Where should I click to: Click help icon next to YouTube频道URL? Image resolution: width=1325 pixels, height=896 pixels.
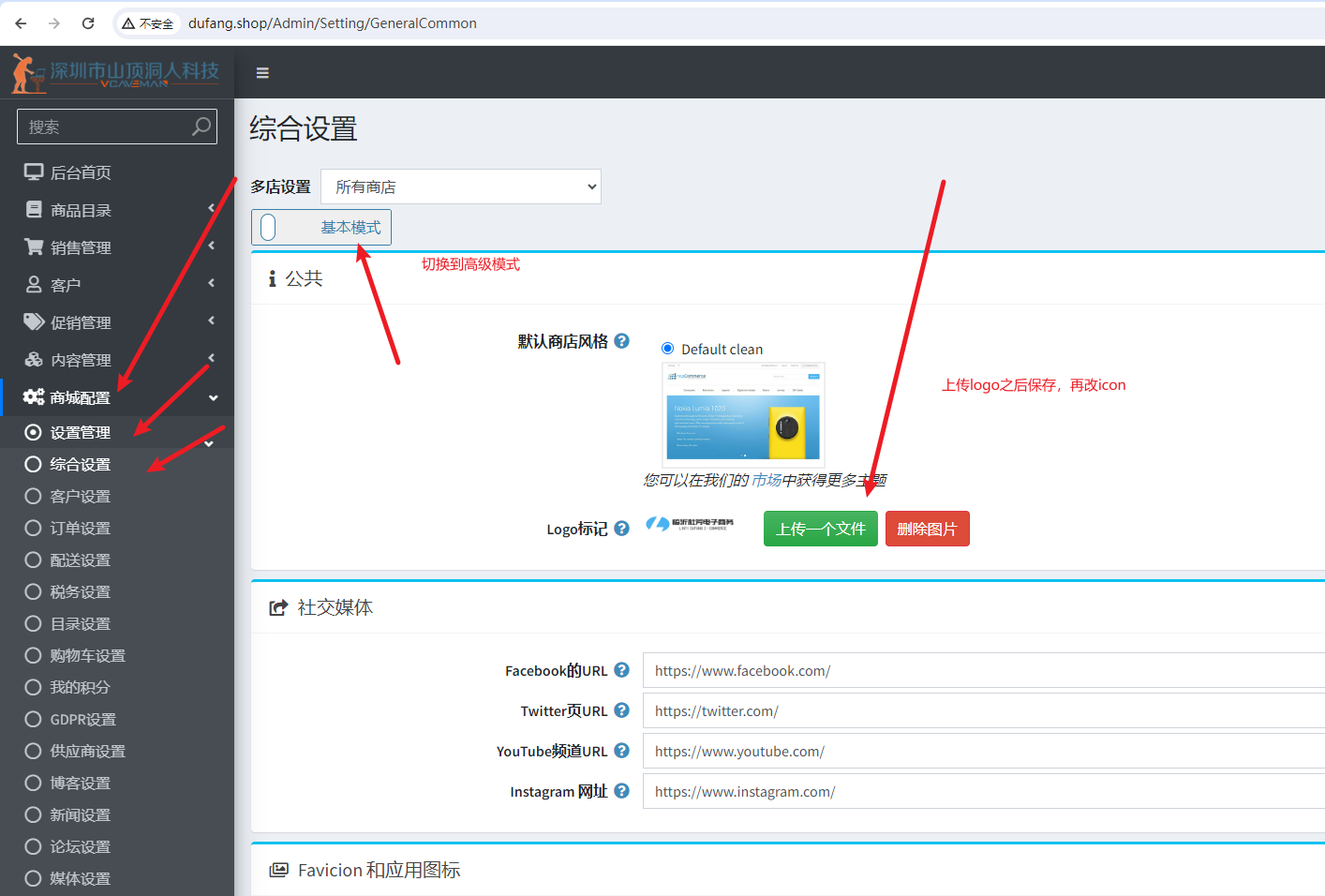(621, 751)
